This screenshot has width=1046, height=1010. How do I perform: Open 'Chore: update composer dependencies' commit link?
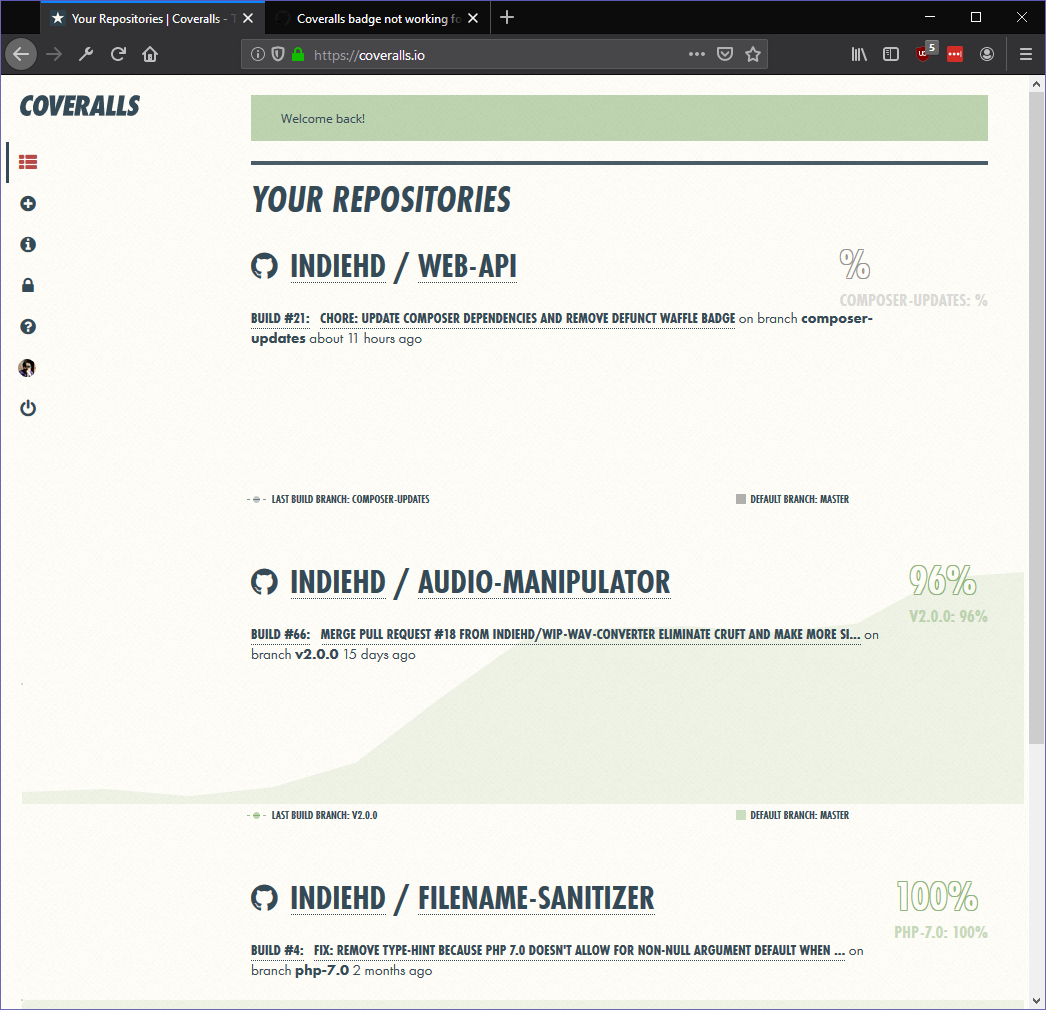tap(528, 318)
